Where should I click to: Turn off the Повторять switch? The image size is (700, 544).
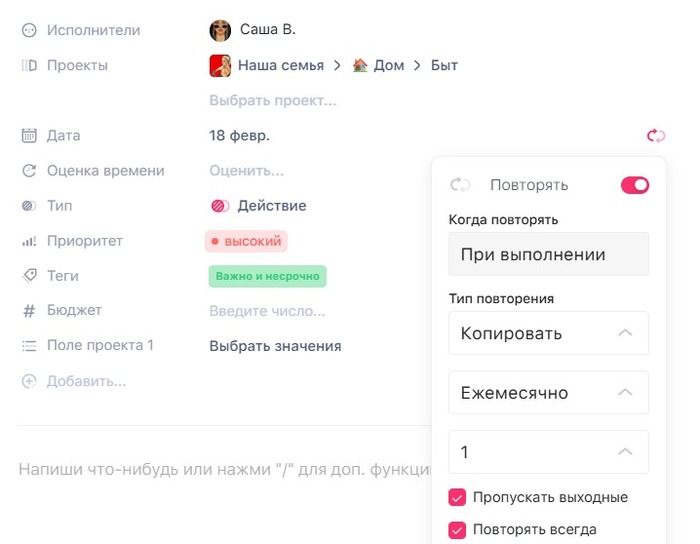click(635, 185)
